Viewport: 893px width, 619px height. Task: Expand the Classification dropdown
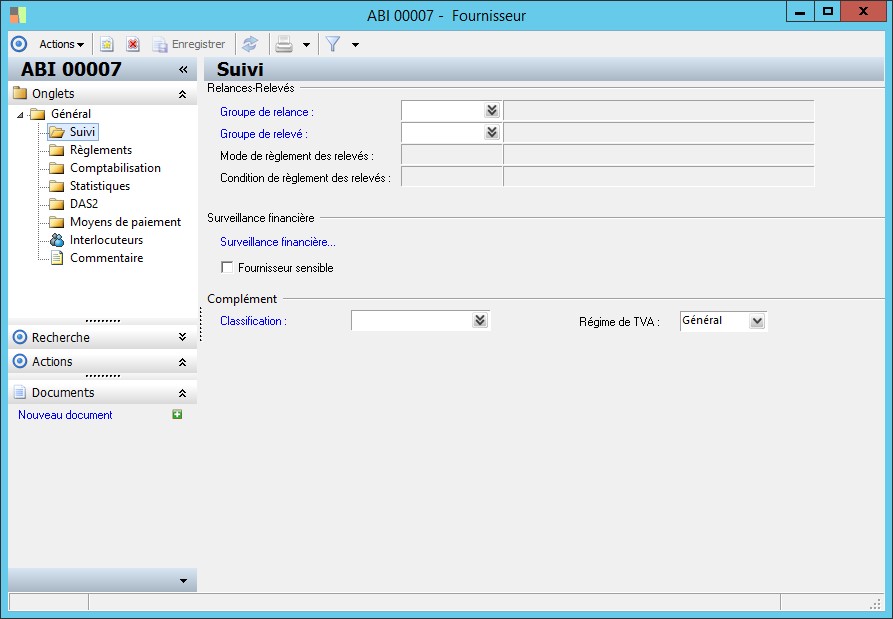(x=480, y=321)
